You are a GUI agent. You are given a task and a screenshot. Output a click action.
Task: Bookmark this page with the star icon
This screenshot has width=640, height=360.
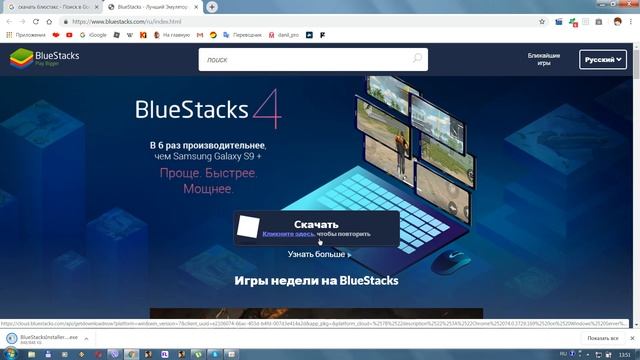tap(542, 22)
